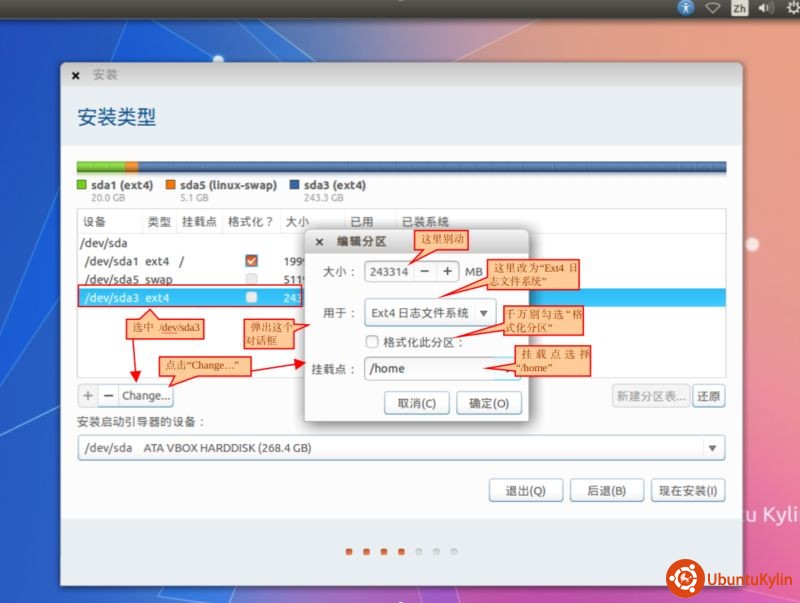Expand the 挂载点 mount point combo box

point(509,369)
